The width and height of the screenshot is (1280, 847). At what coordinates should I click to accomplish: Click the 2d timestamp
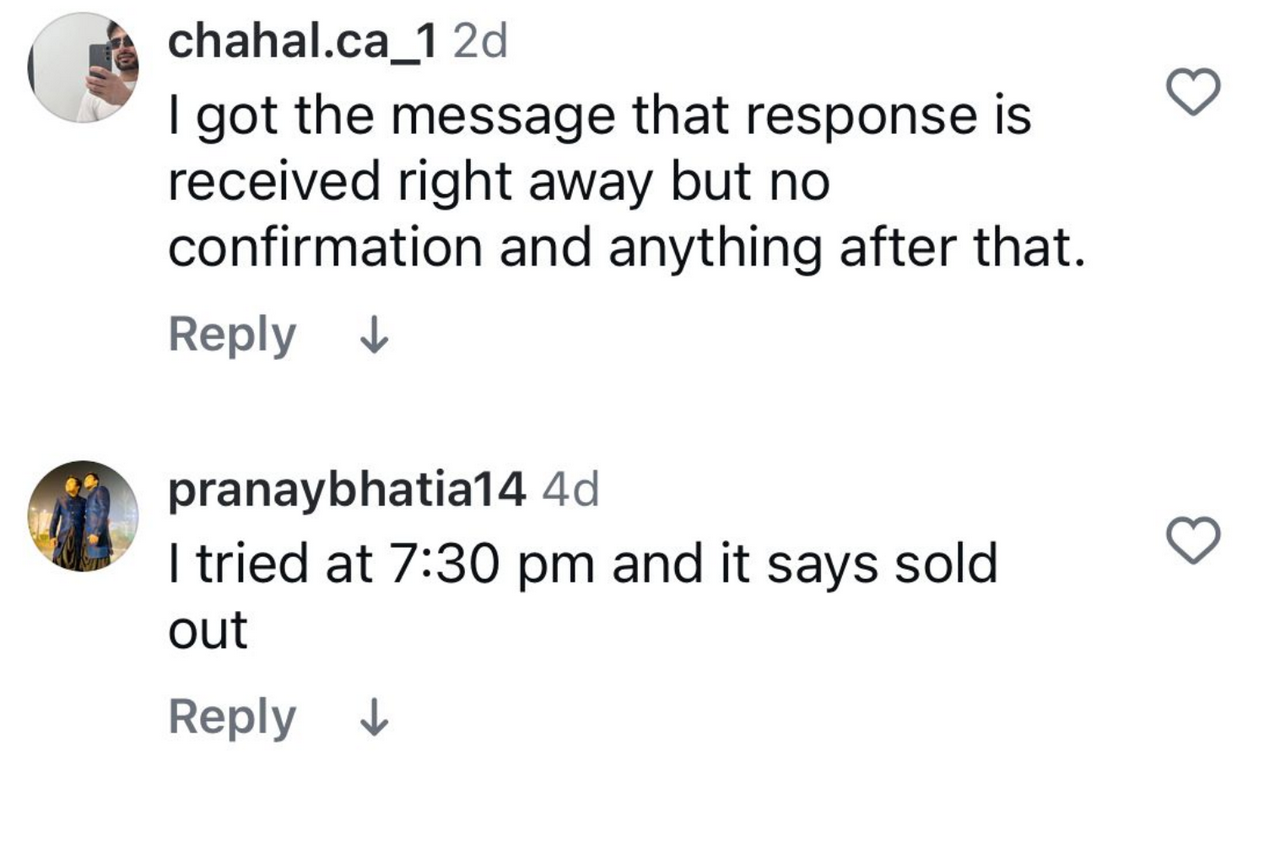[x=481, y=42]
